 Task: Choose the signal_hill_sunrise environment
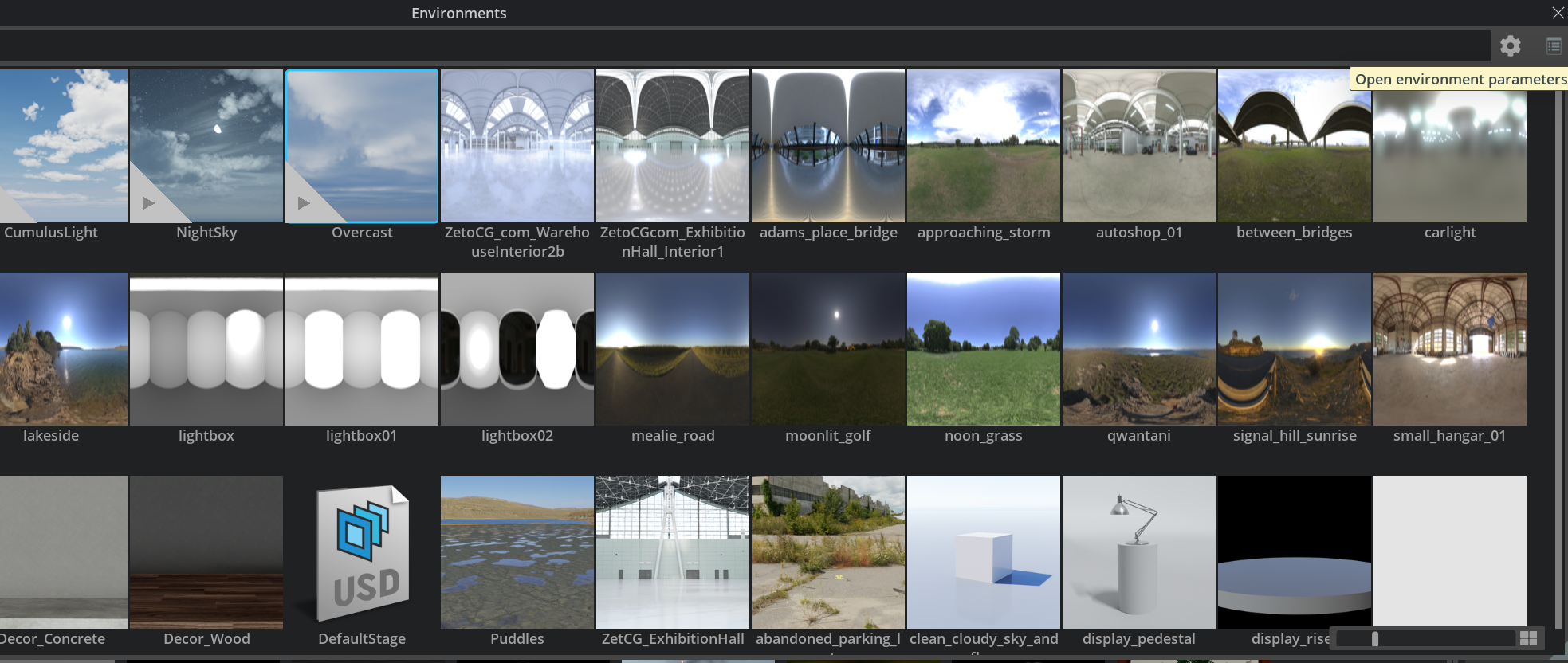pyautogui.click(x=1294, y=349)
